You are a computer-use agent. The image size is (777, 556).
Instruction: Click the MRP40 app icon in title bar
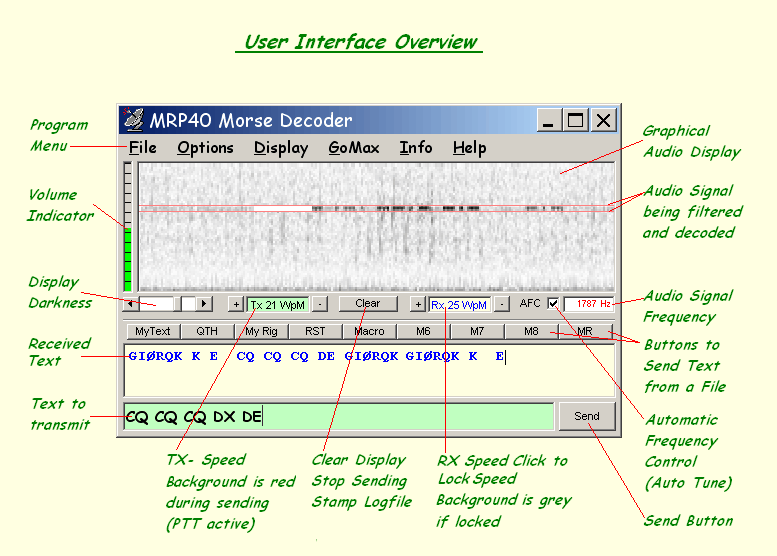(134, 121)
